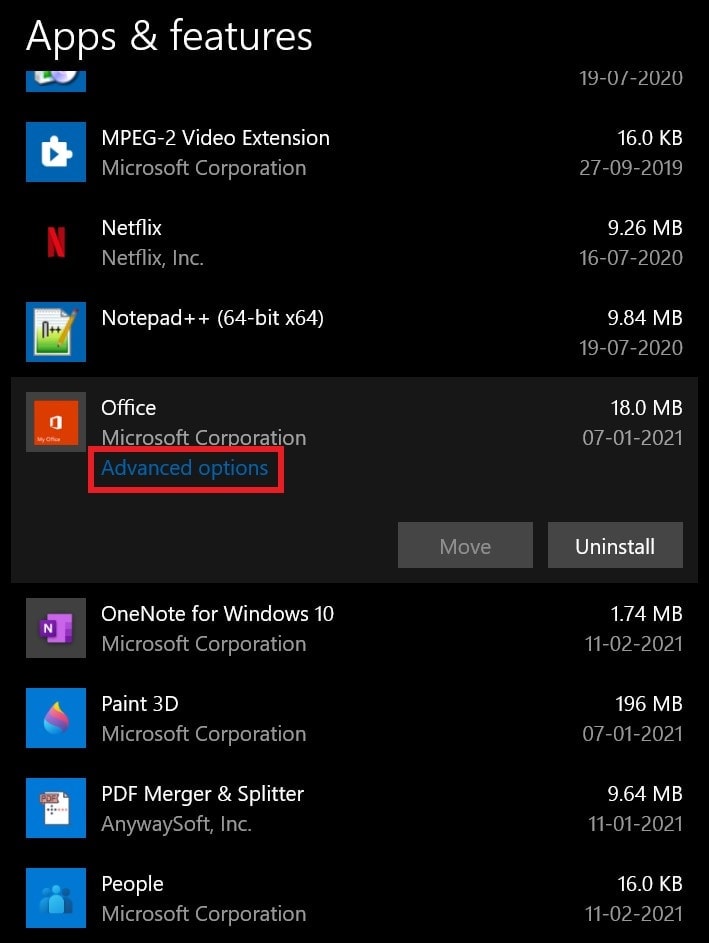Click the disabled Move button
709x943 pixels.
pyautogui.click(x=465, y=545)
